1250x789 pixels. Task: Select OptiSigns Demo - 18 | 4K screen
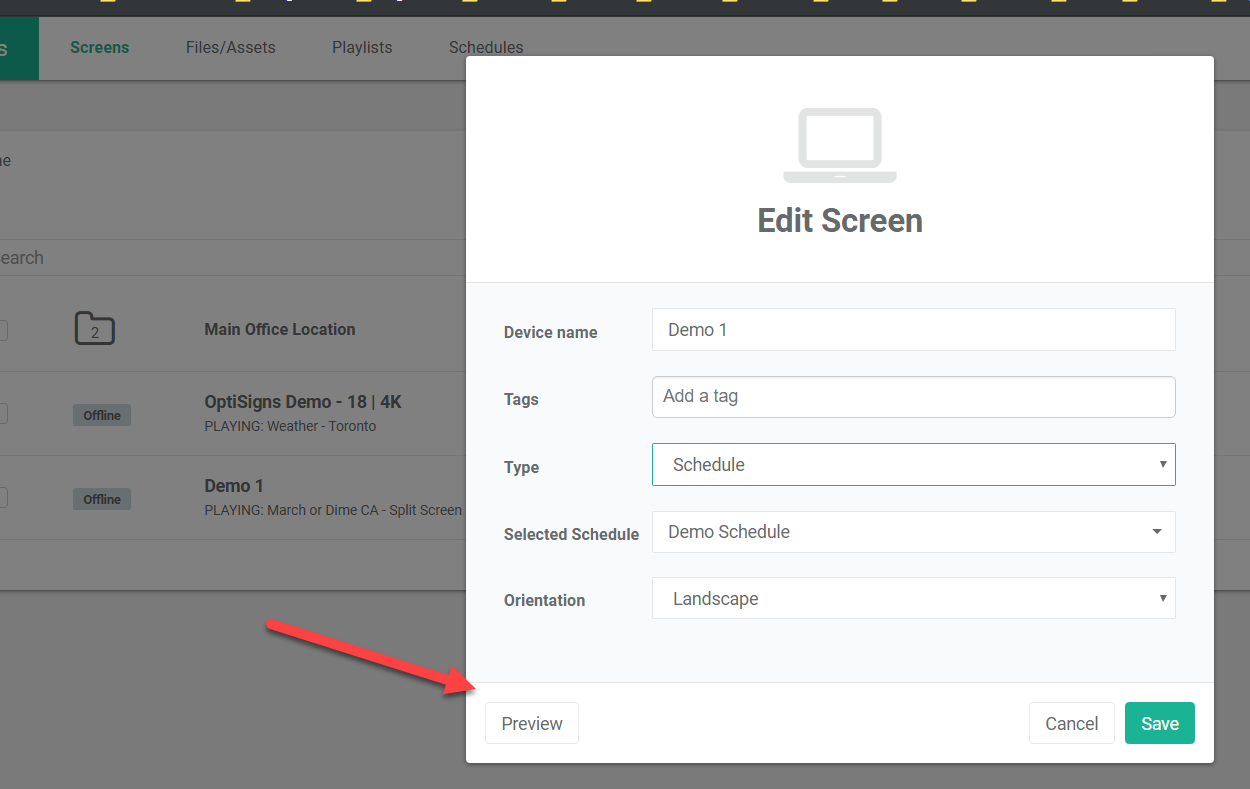(x=303, y=402)
